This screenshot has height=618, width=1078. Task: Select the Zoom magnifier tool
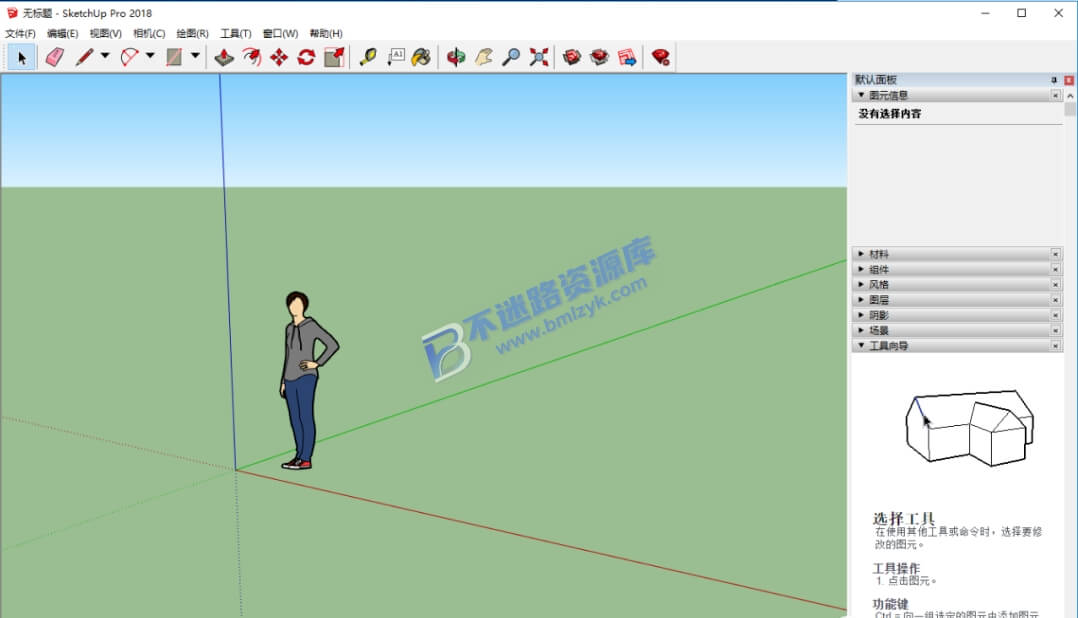[x=511, y=57]
